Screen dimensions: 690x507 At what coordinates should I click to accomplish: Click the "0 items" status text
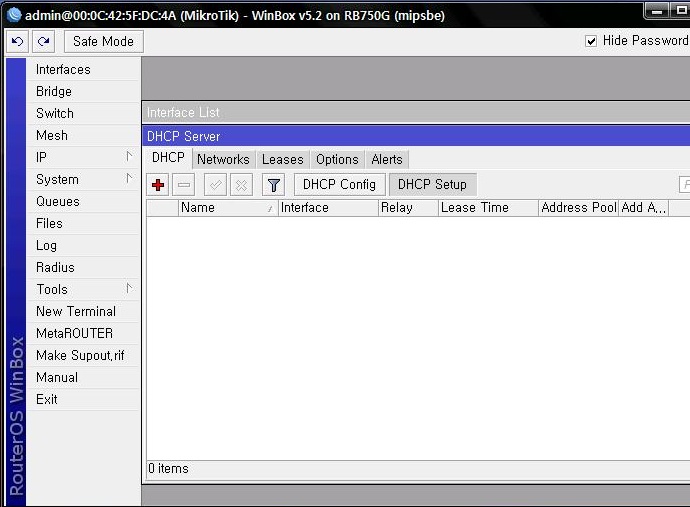(x=168, y=469)
